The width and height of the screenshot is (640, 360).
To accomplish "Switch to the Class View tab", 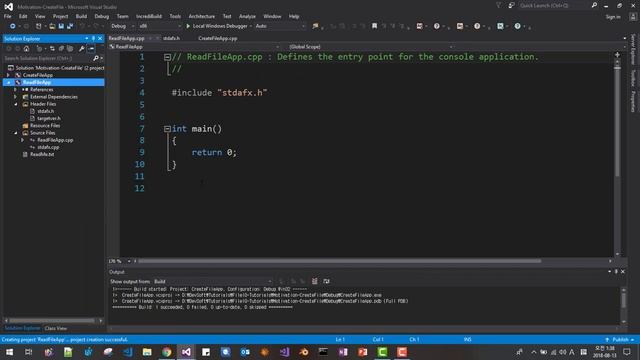I will coord(56,328).
